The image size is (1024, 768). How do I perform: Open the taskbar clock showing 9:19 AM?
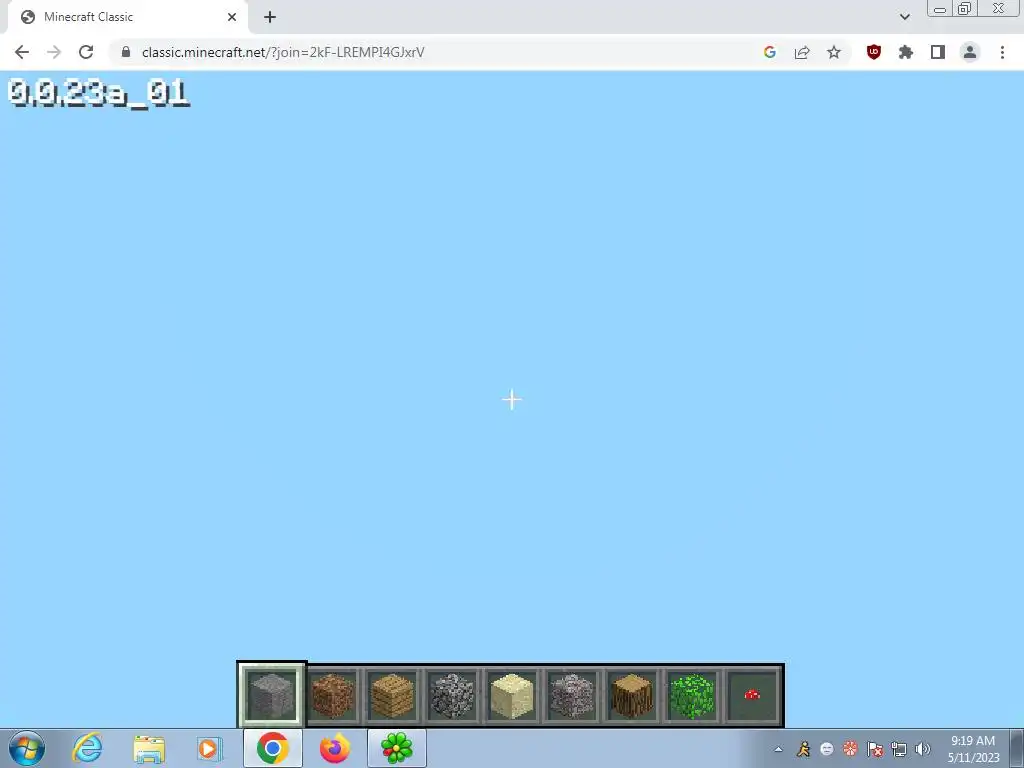tap(973, 749)
